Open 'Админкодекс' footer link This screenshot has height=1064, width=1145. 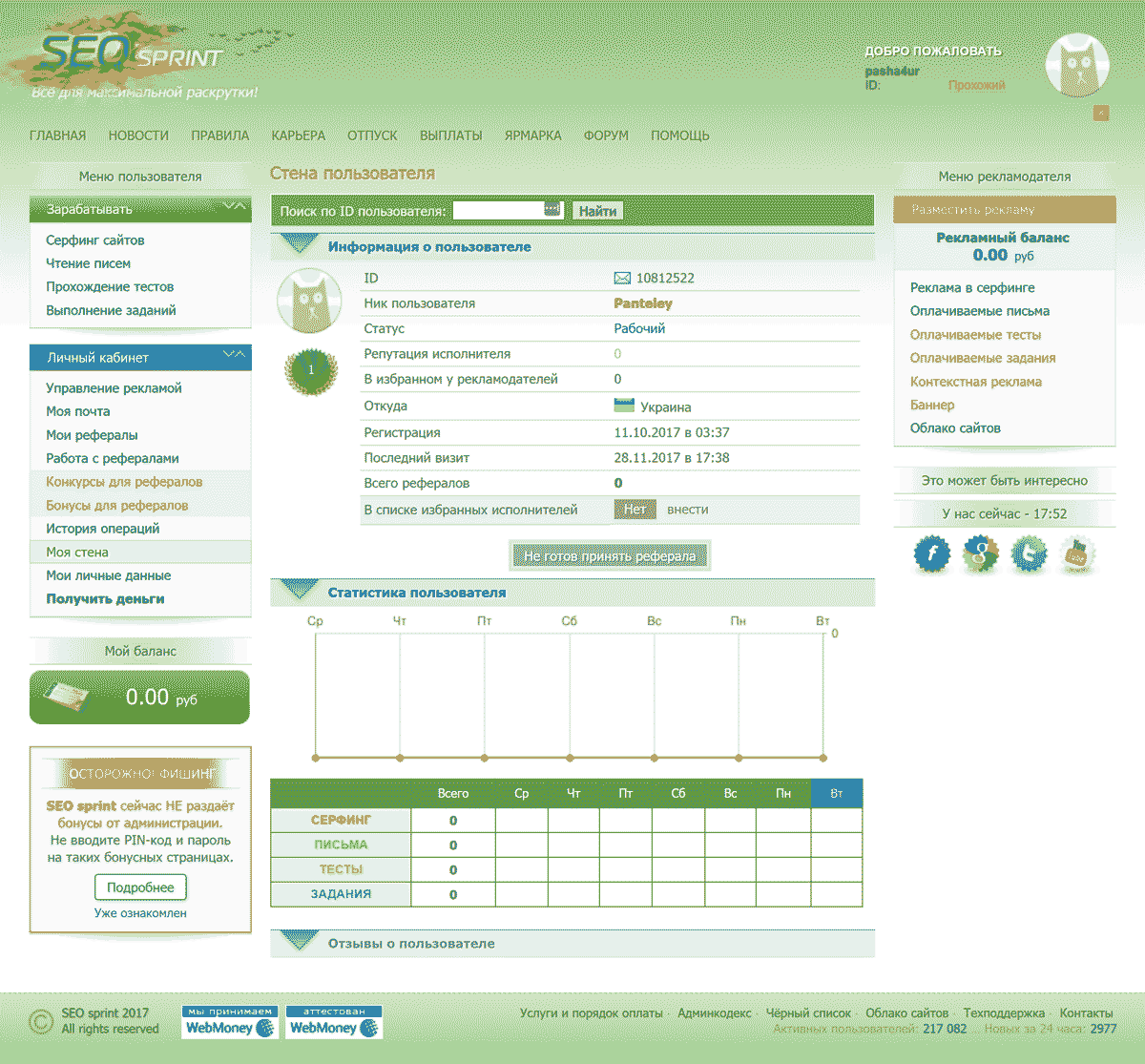[x=715, y=1013]
